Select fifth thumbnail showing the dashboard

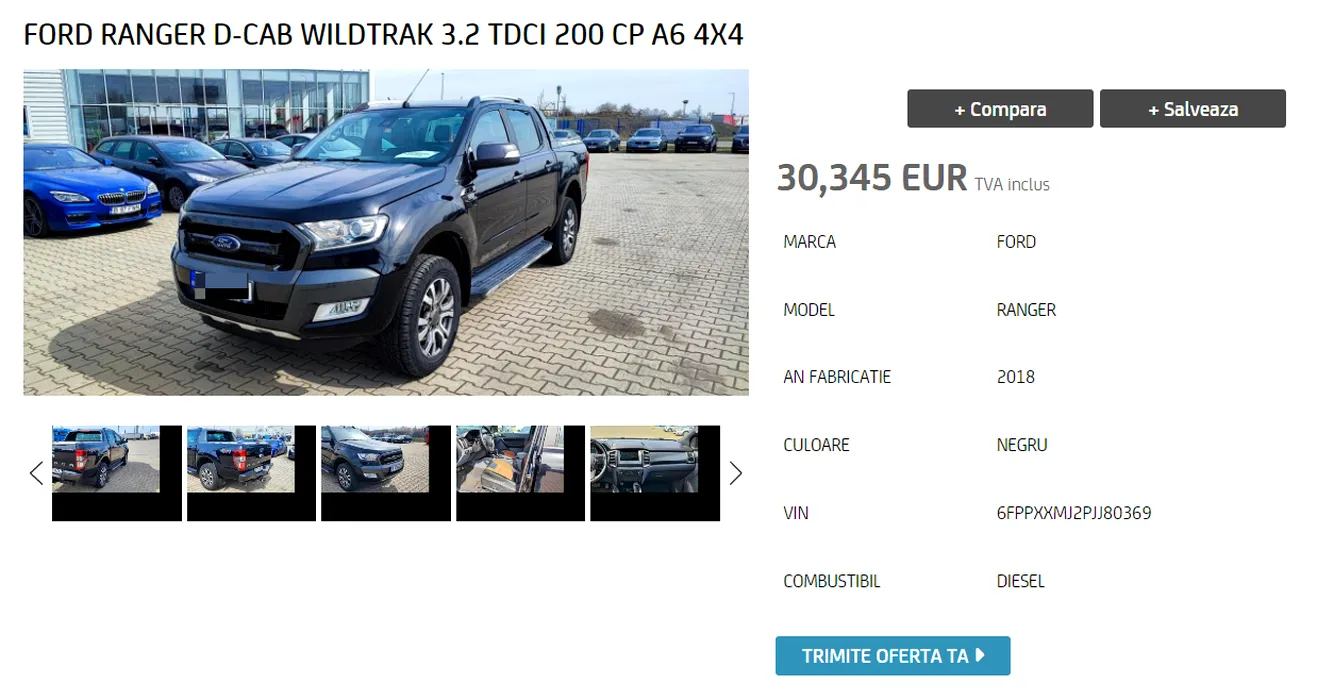coord(655,473)
